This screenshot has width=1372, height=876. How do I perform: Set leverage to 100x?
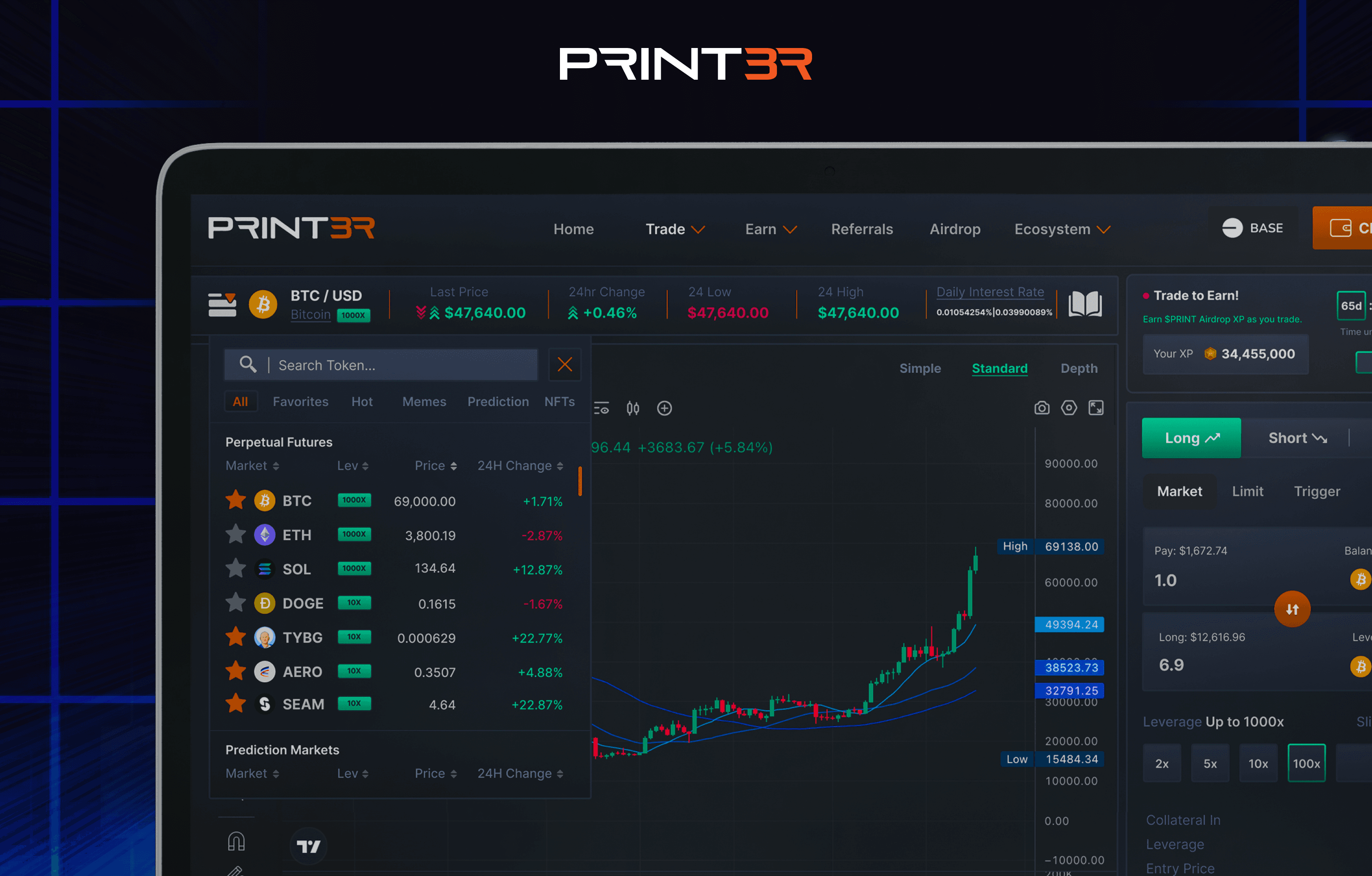tap(1306, 763)
